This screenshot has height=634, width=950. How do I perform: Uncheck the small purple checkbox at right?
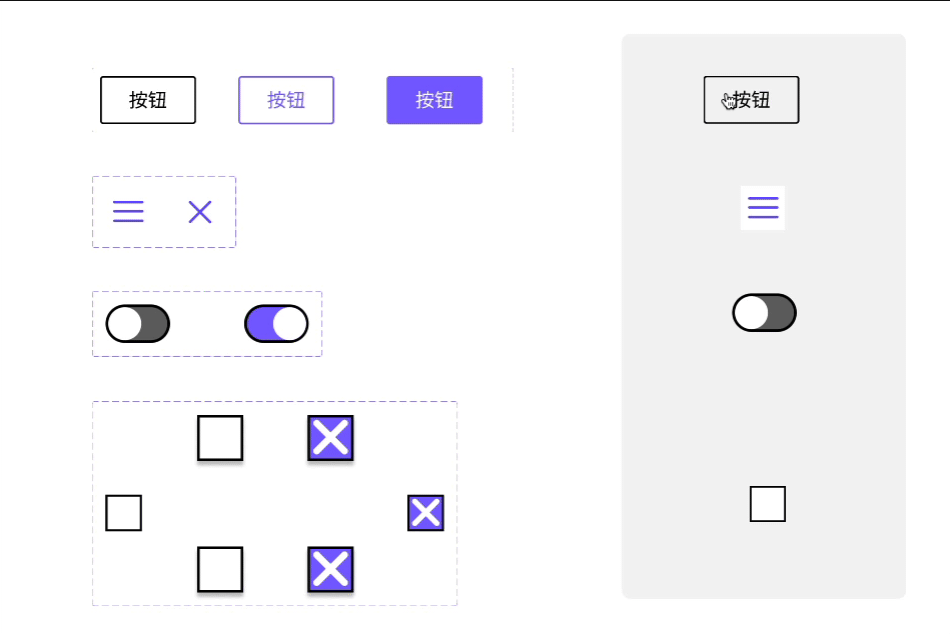[426, 513]
